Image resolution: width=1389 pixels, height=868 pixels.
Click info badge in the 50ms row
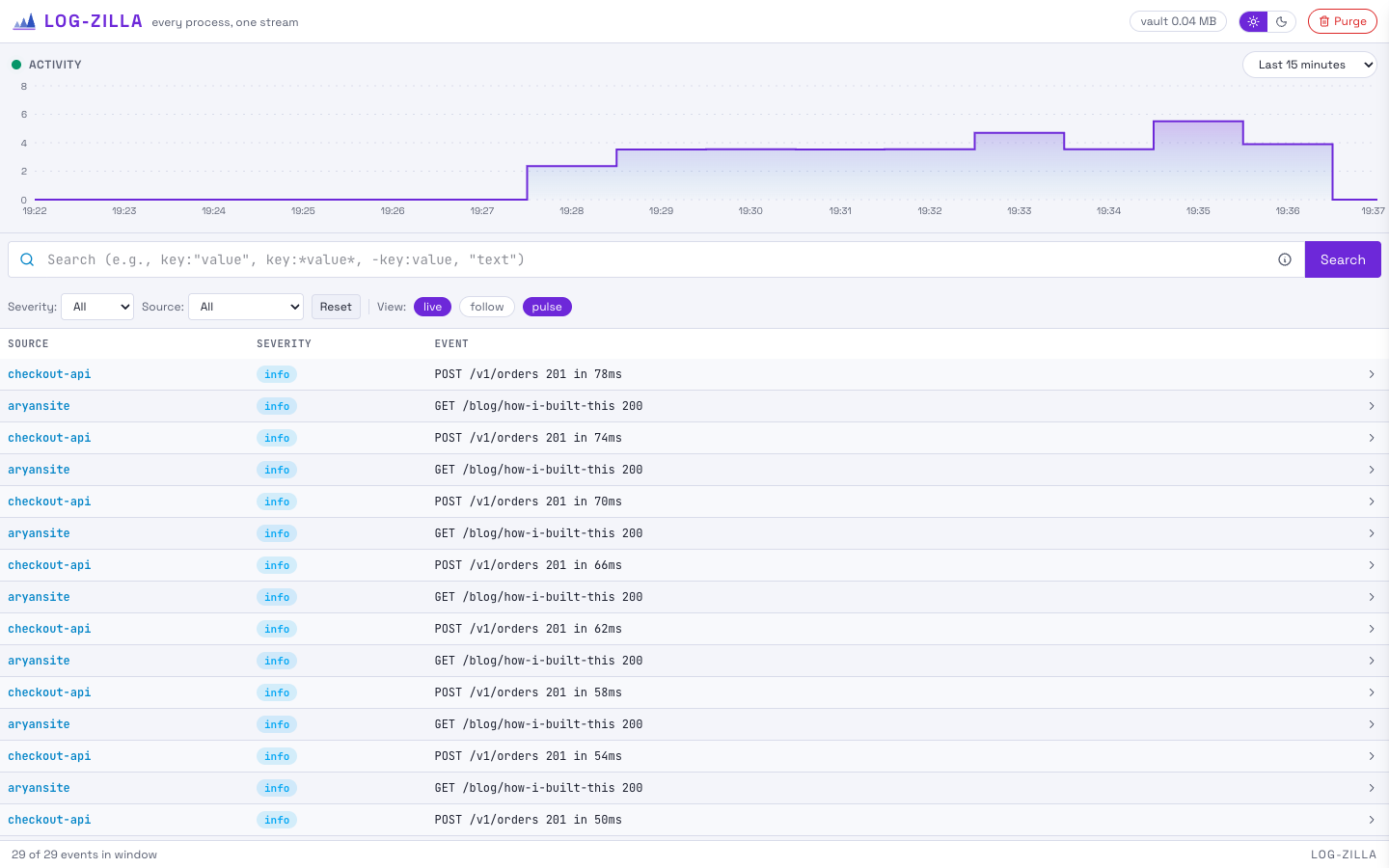coord(277,820)
